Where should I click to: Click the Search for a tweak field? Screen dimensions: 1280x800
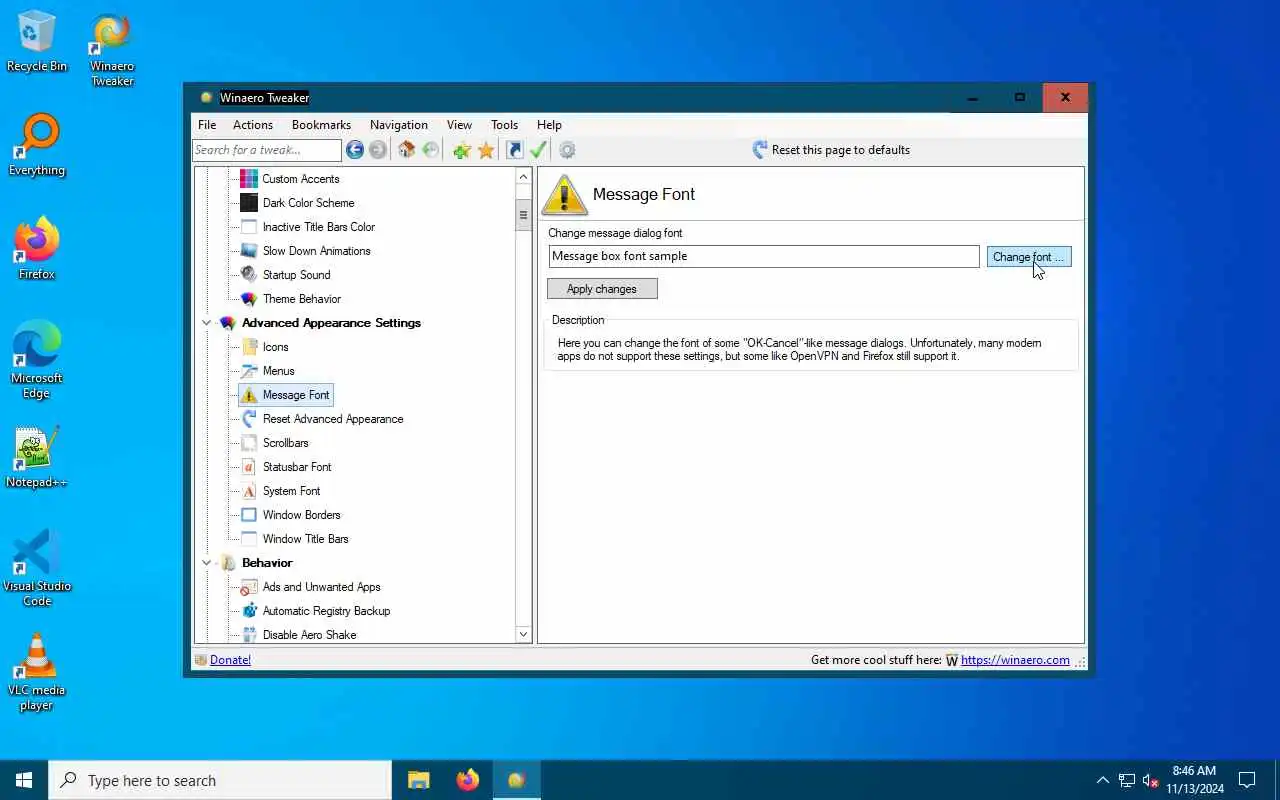tap(267, 150)
